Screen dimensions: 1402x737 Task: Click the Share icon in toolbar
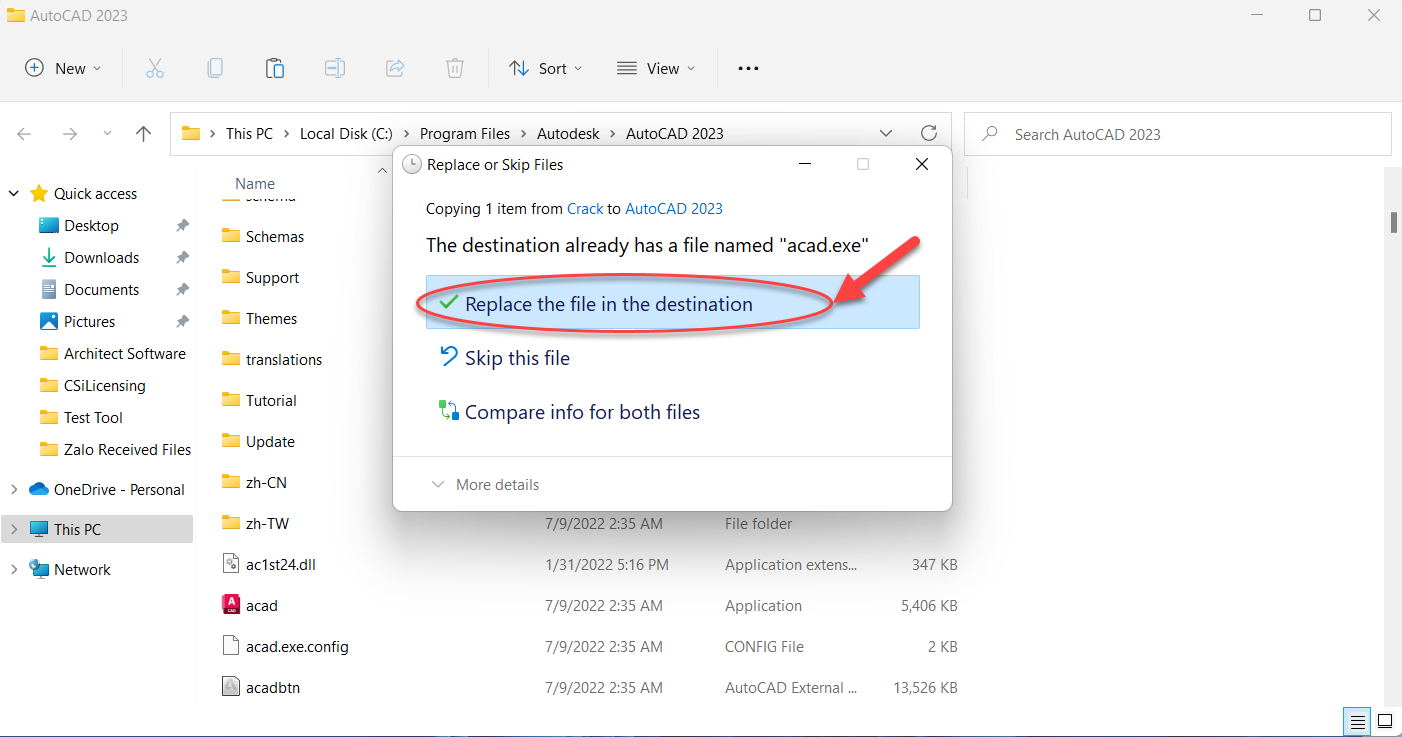pyautogui.click(x=395, y=68)
